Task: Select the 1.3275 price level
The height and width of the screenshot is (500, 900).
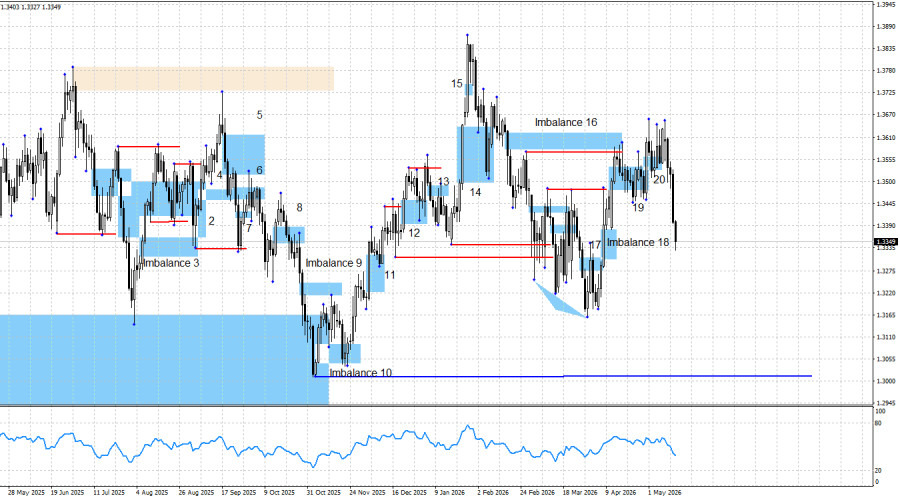Action: coord(886,271)
